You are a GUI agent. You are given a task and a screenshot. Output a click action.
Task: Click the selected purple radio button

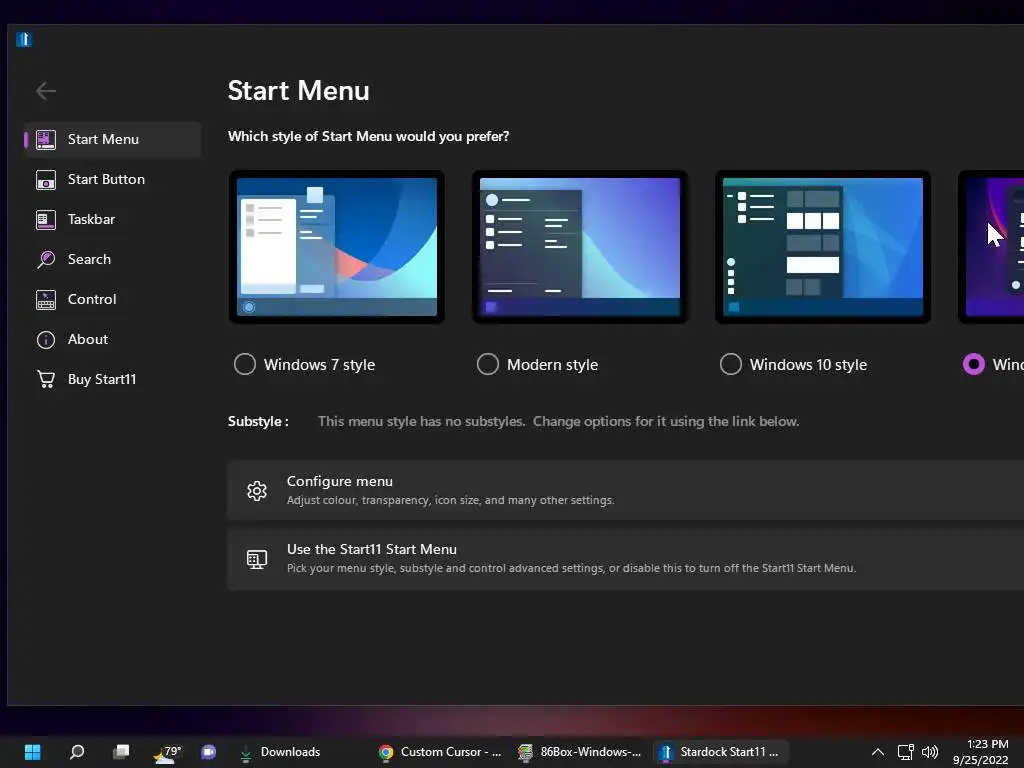click(x=974, y=364)
